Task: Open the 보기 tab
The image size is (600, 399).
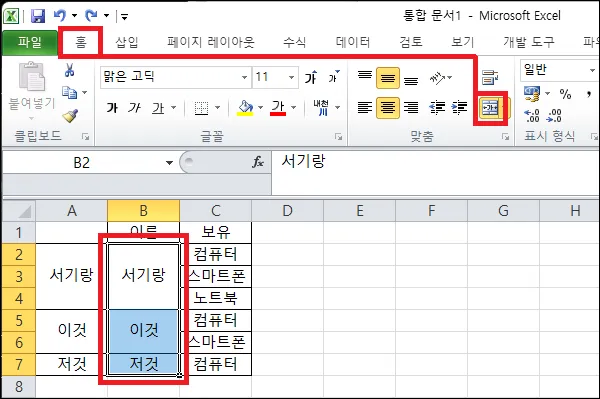Action: click(x=462, y=42)
